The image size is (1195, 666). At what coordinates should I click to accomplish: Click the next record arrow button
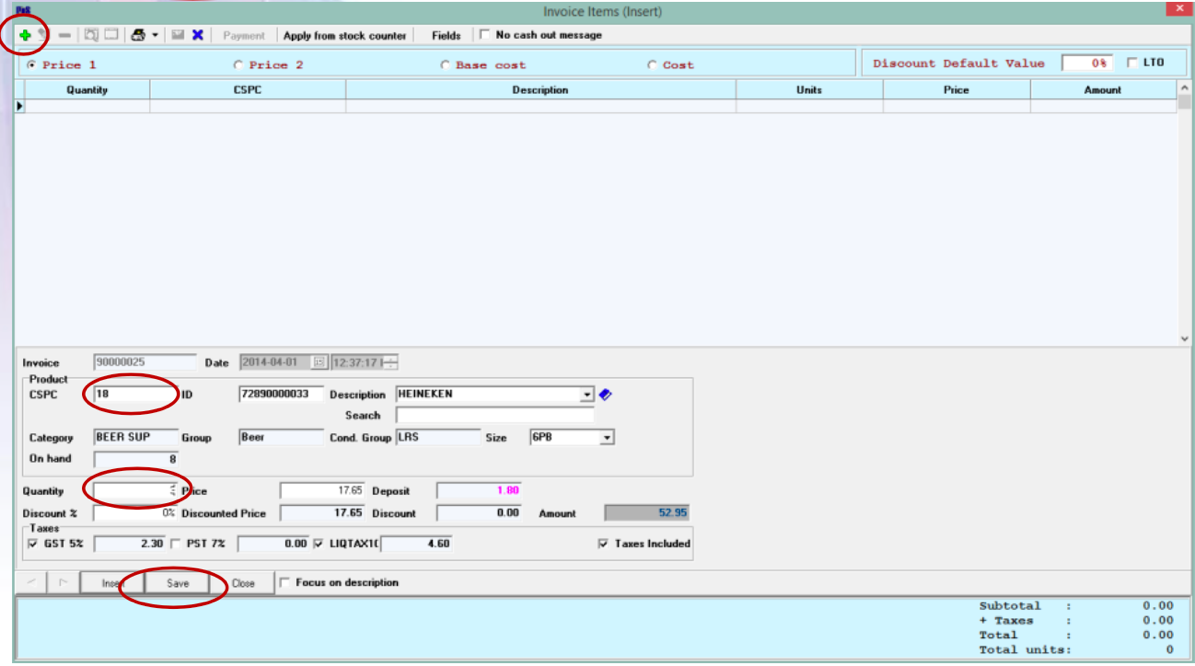coord(62,582)
